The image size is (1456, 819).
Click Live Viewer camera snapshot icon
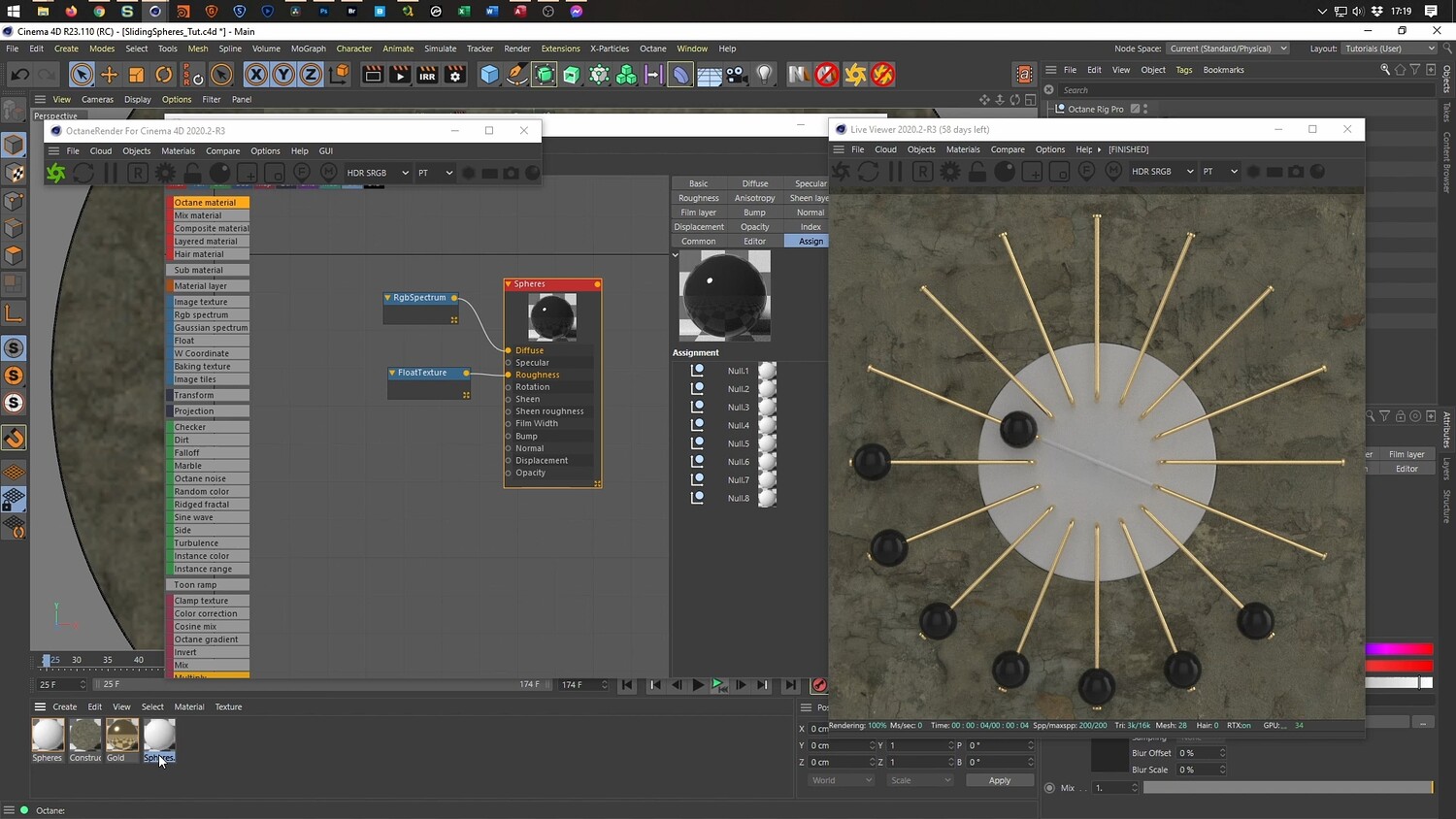1296,172
